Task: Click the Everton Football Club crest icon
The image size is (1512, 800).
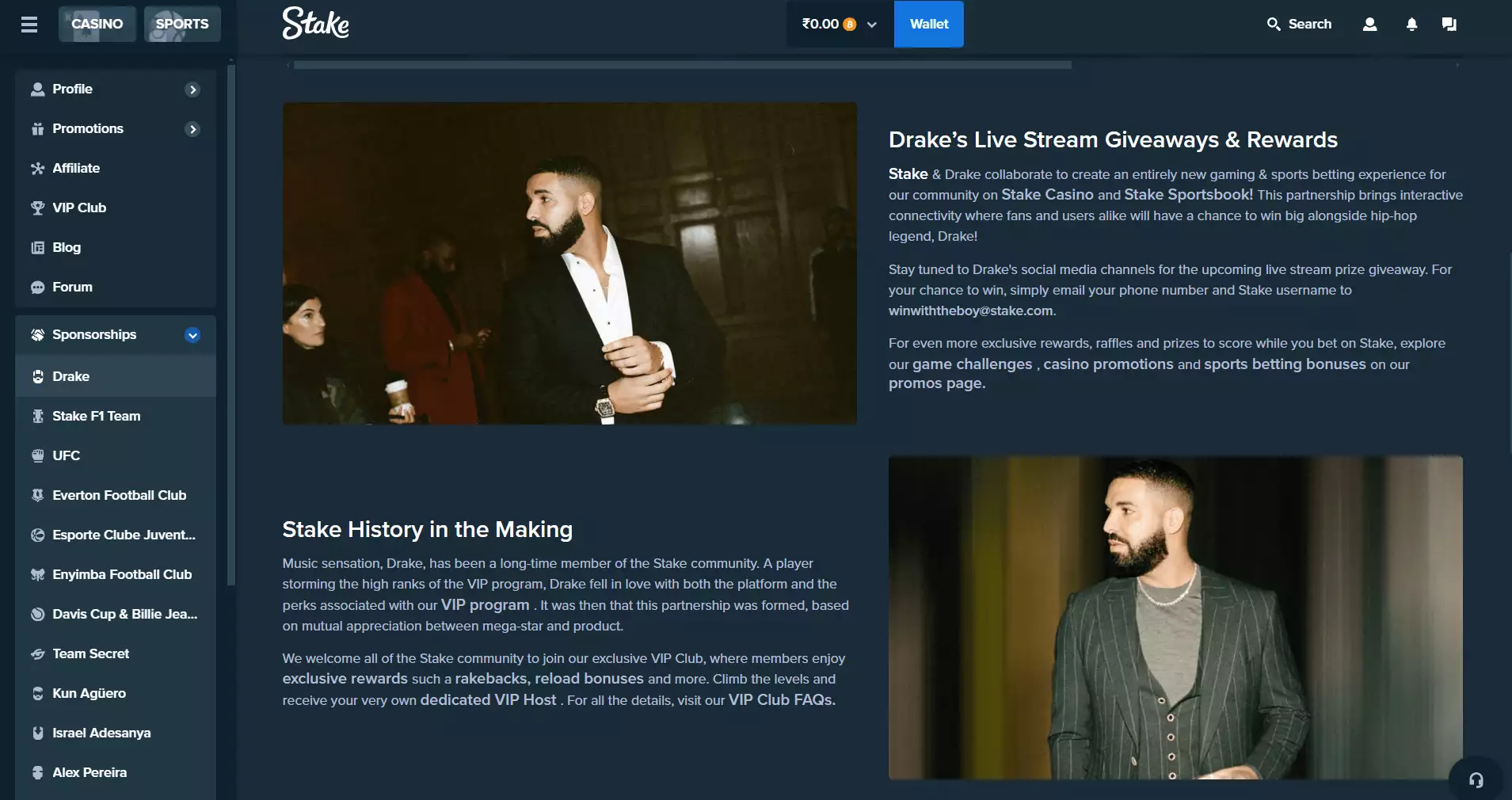Action: pos(37,496)
